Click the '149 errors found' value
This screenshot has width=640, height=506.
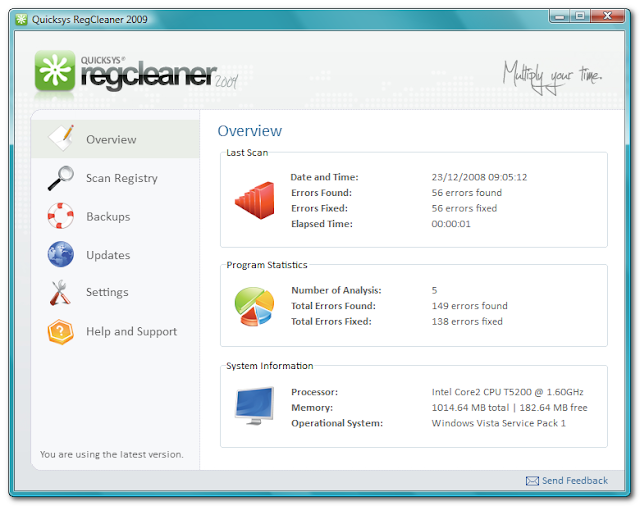tap(469, 306)
